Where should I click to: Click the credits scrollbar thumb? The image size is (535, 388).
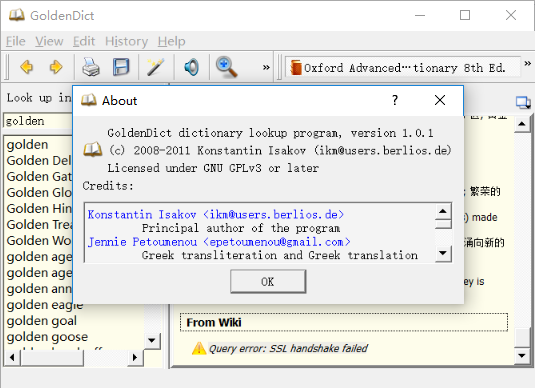click(443, 224)
